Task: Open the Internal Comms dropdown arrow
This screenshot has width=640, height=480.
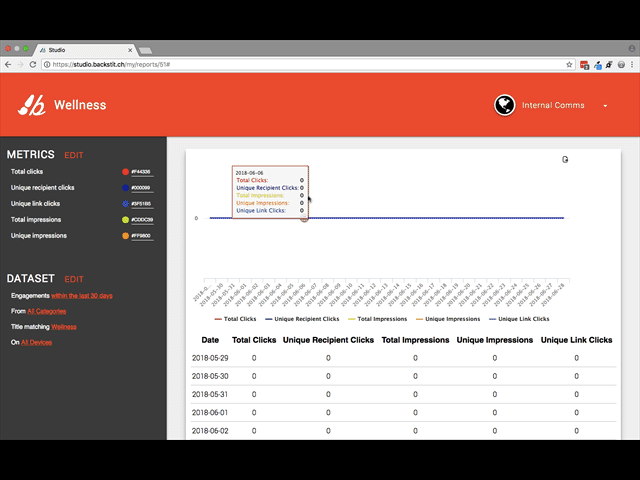Action: 605,106
